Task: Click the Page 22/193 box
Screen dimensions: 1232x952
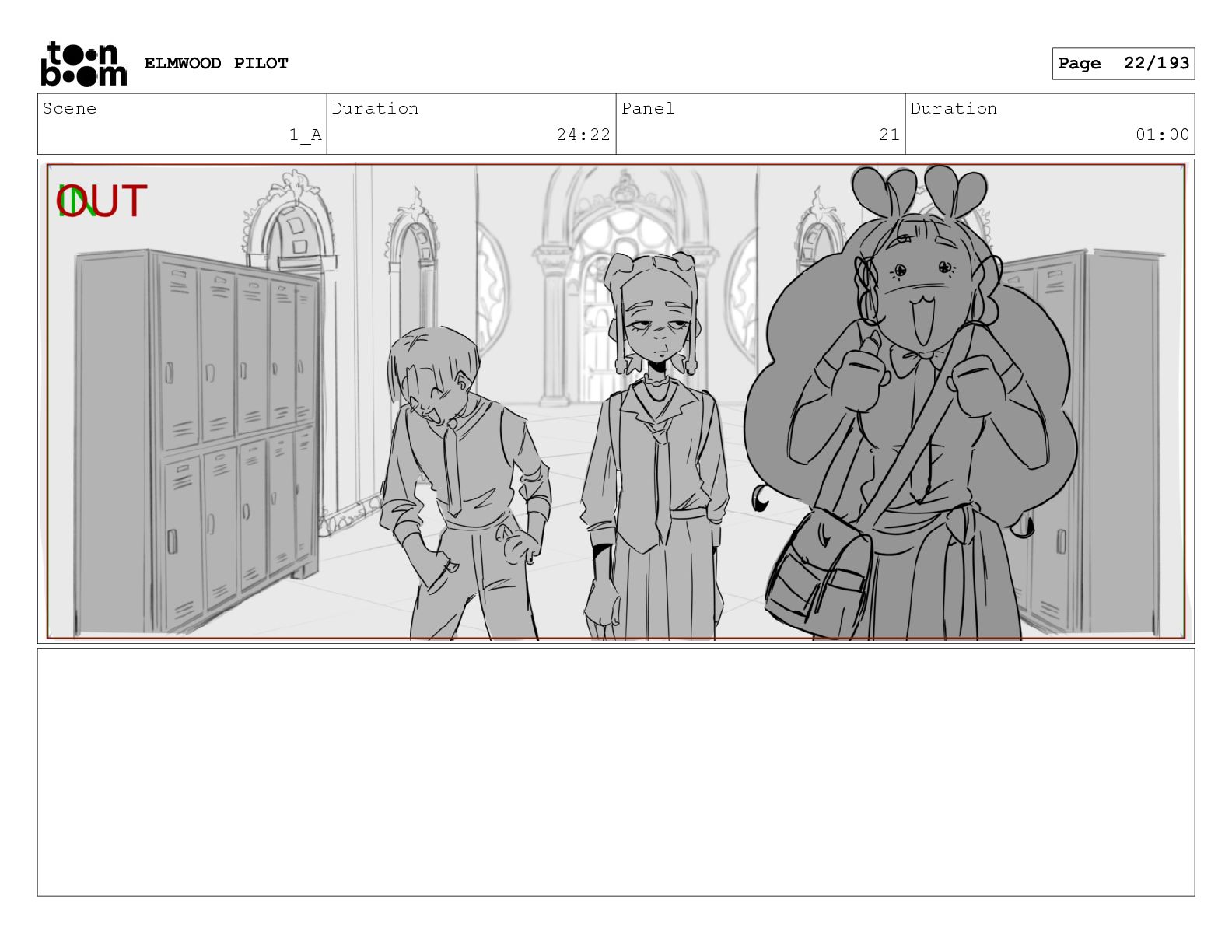Action: coord(1123,64)
